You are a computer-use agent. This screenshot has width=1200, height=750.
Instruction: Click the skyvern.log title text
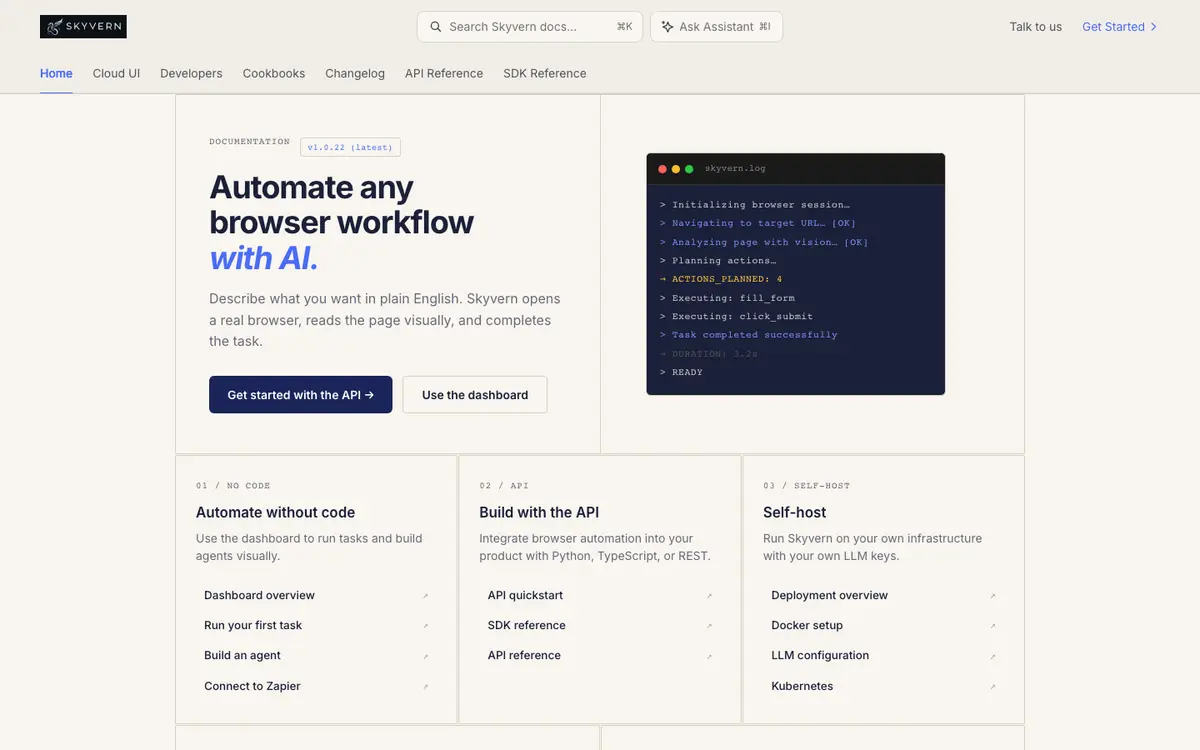(x=735, y=169)
